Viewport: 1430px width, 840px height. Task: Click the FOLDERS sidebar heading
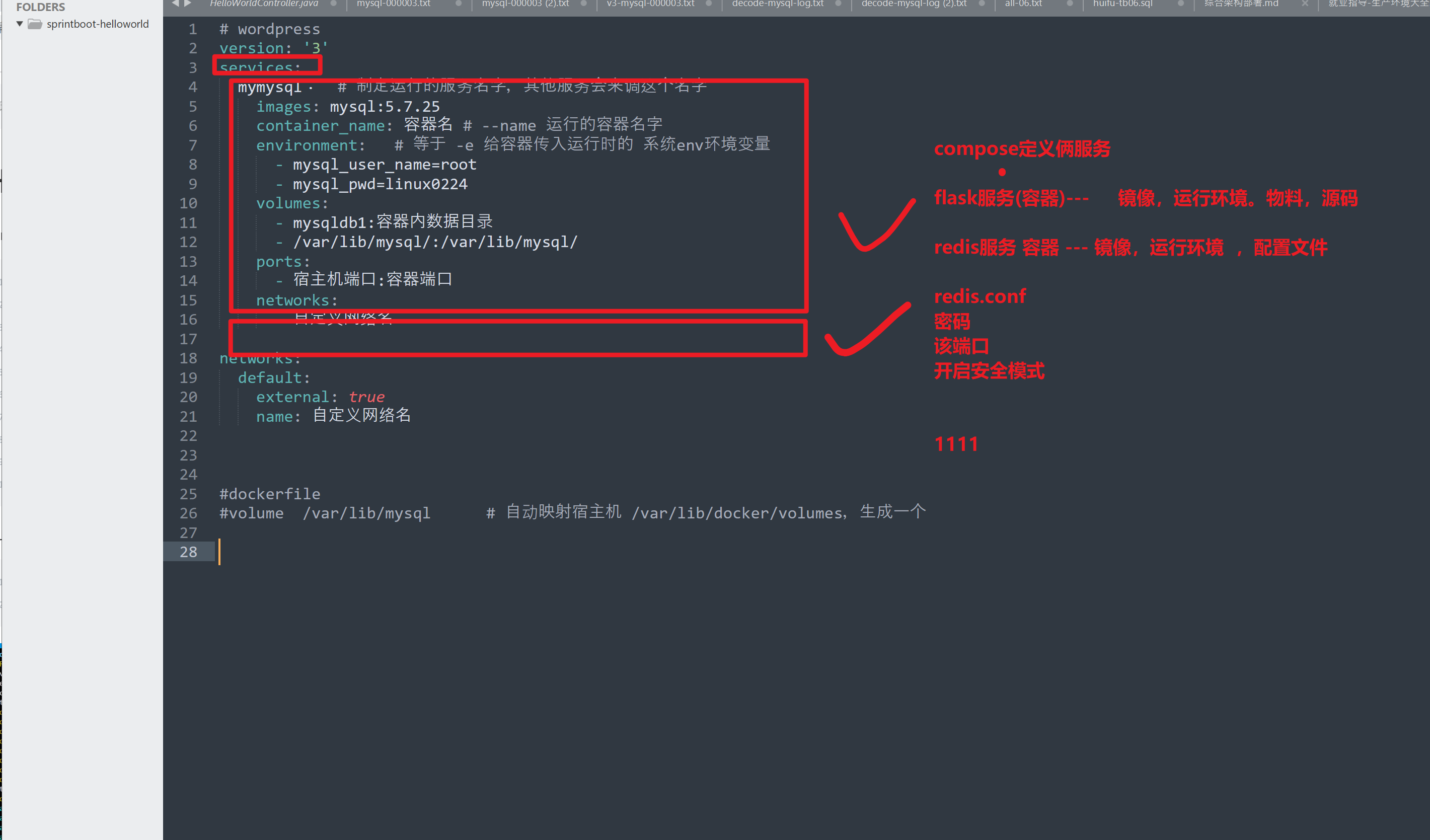(x=40, y=7)
